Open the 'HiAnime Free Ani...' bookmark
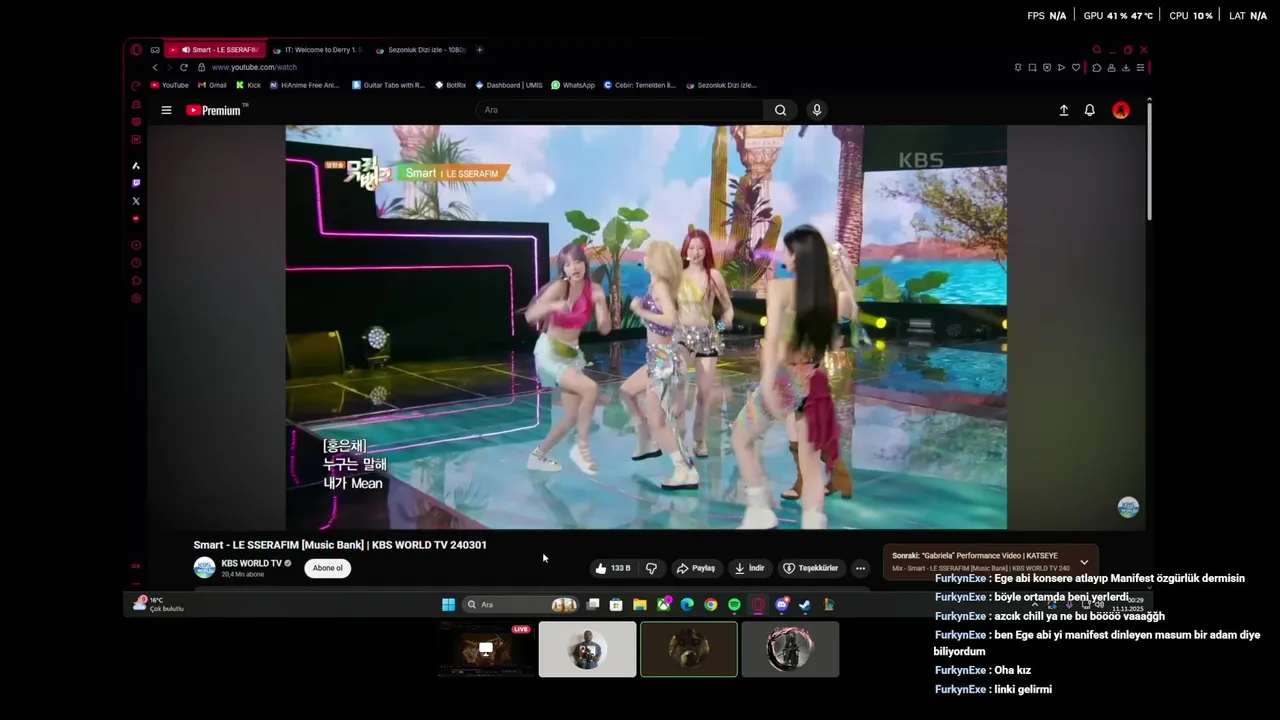Viewport: 1280px width, 720px height. point(305,85)
